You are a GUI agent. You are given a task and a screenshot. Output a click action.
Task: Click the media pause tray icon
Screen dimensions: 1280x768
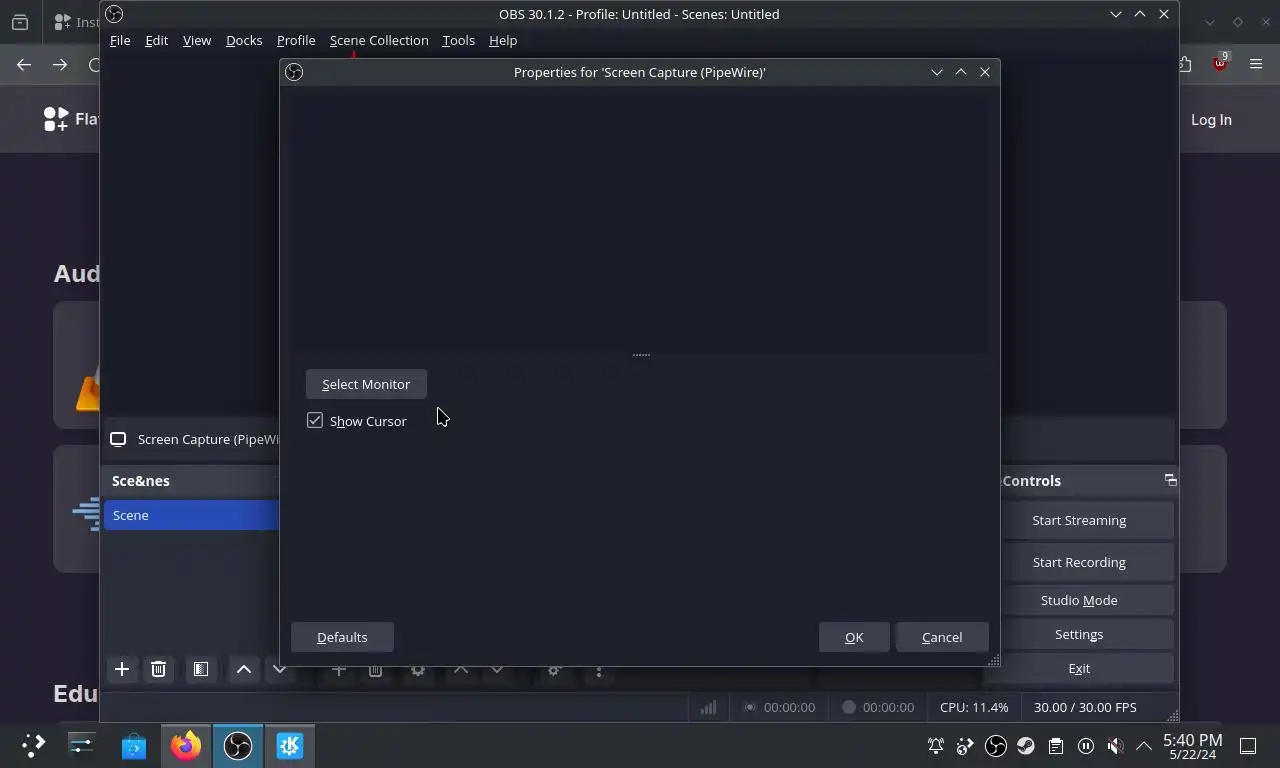[1086, 746]
